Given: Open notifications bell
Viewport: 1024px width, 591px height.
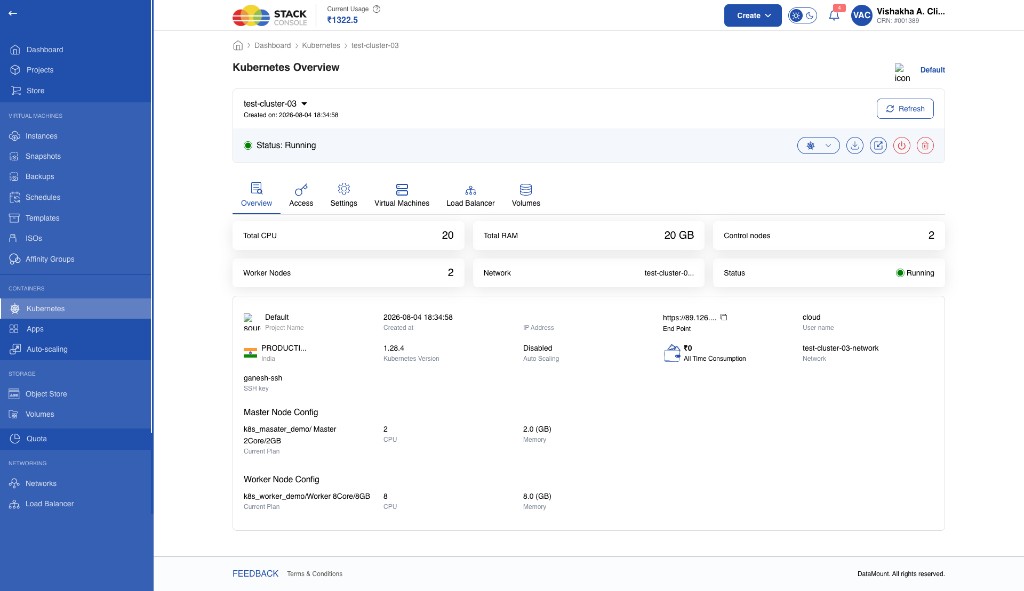Looking at the screenshot, I should (x=834, y=15).
